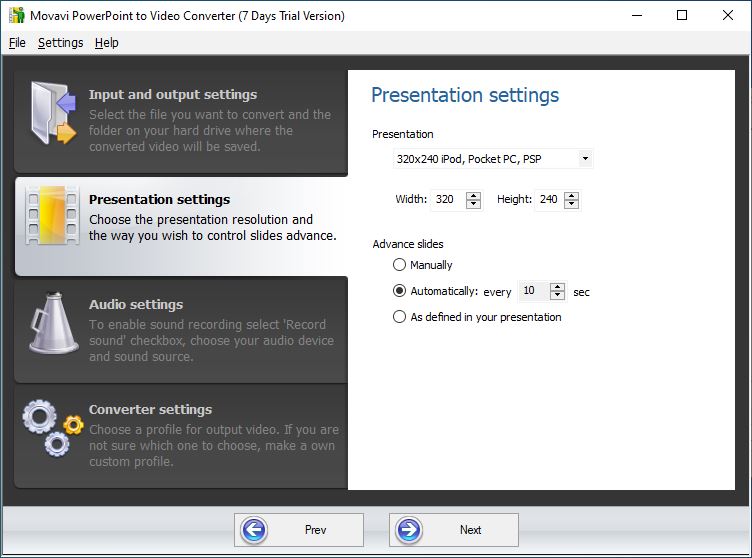Decrease the Width value by one step
The image size is (752, 558).
[x=473, y=204]
